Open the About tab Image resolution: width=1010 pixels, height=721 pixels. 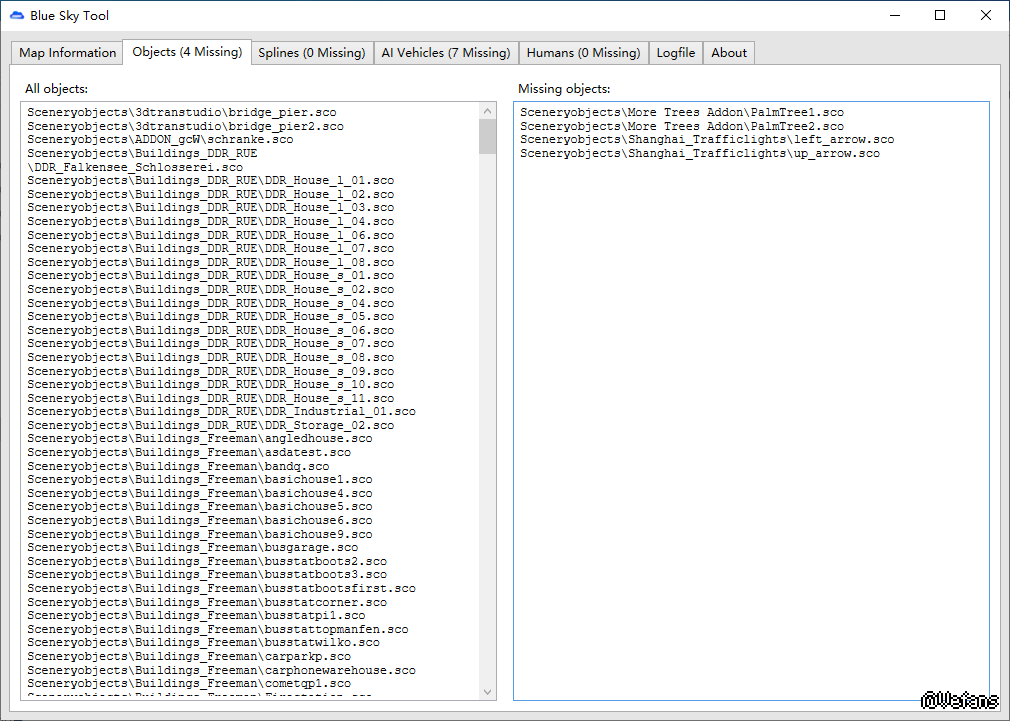[729, 53]
